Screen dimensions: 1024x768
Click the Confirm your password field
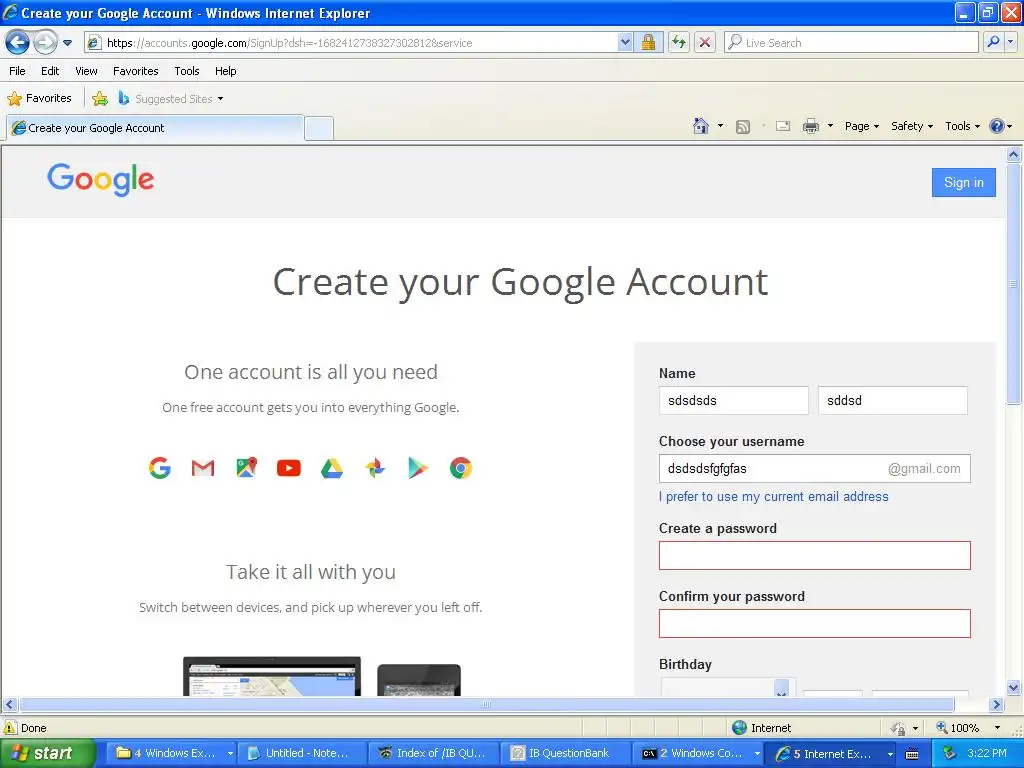[814, 624]
